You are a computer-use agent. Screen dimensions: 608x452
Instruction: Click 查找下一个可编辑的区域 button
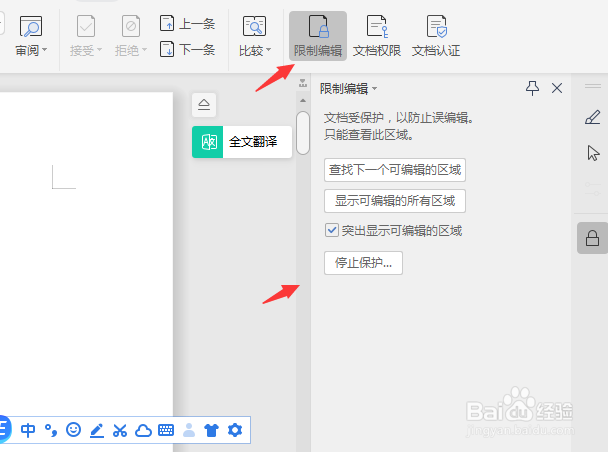point(395,170)
